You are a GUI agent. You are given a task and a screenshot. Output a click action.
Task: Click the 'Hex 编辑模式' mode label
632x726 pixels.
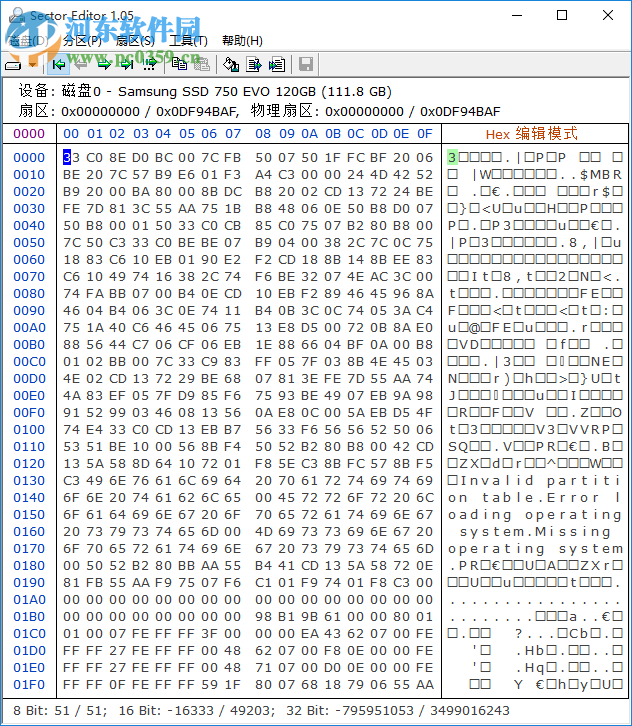point(532,134)
